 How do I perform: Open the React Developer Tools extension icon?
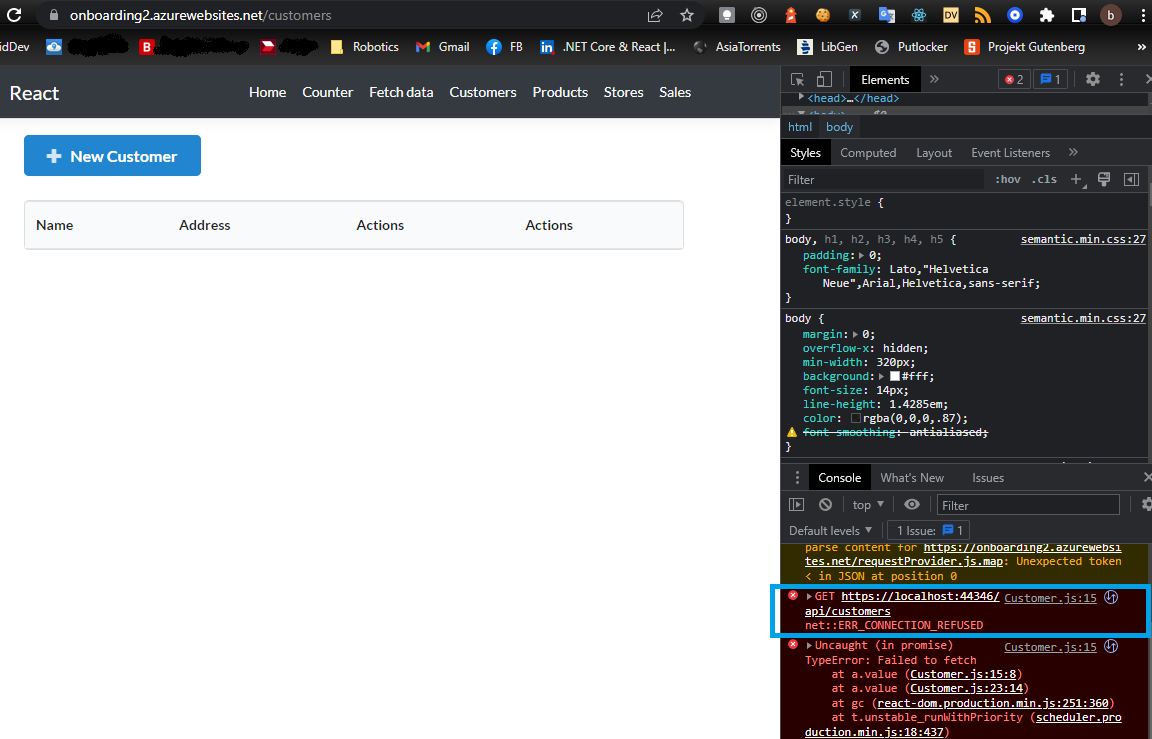coord(918,15)
